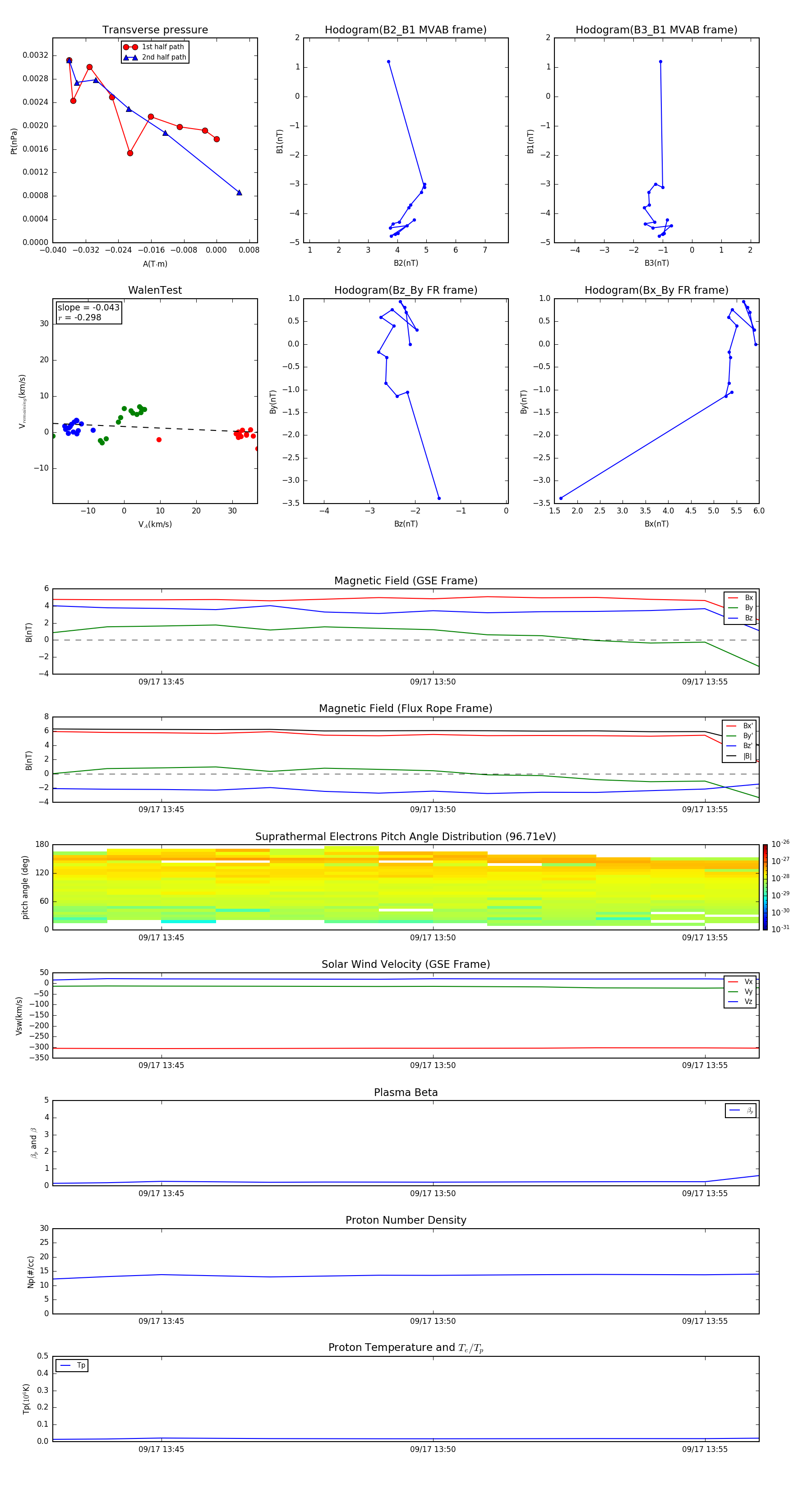Image resolution: width=812 pixels, height=1489 pixels.
Task: Click the isolated red dot near VA=10 in WalenTest
Action: click(159, 440)
